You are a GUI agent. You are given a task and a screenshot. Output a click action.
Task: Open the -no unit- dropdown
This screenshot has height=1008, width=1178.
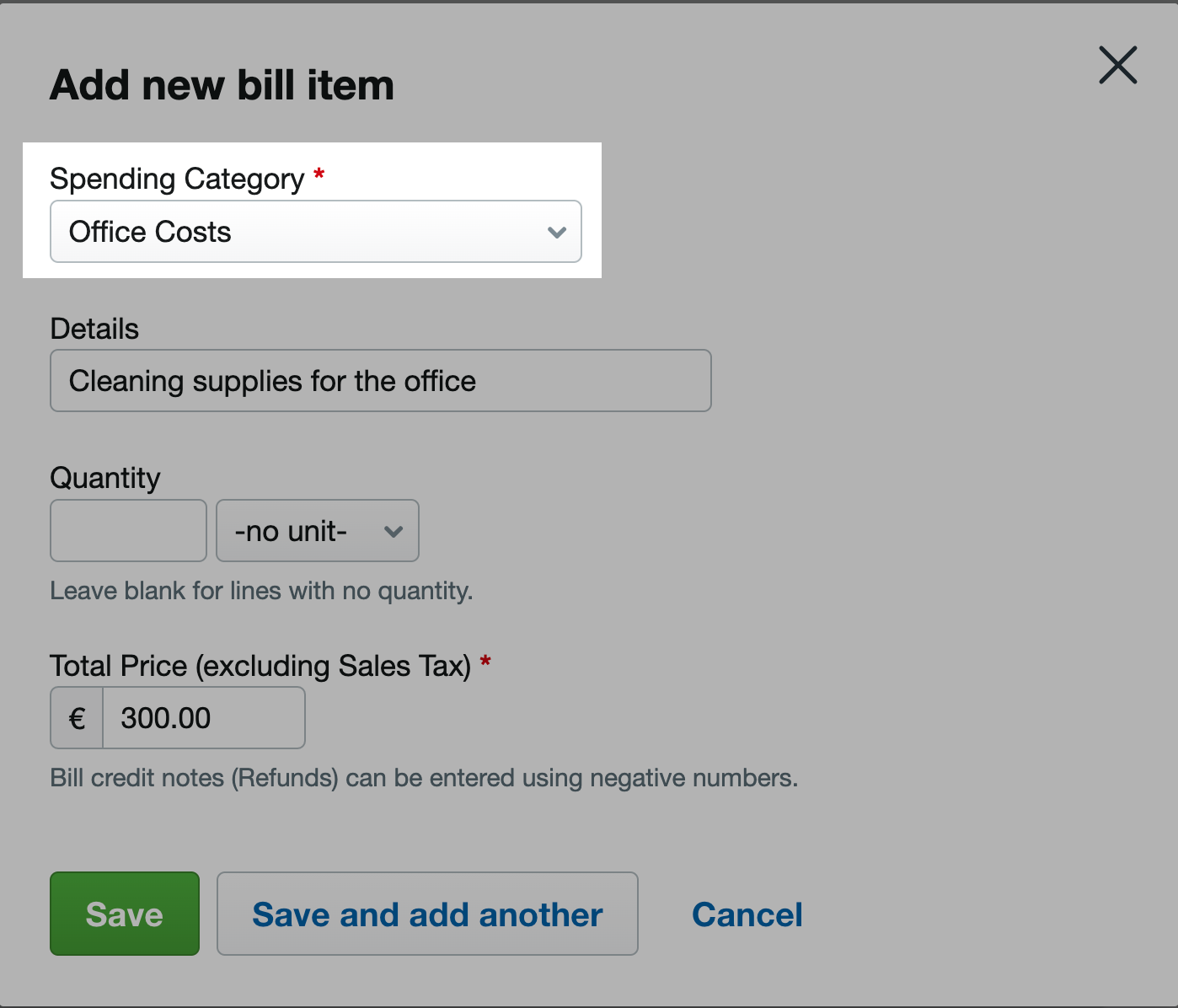(318, 531)
